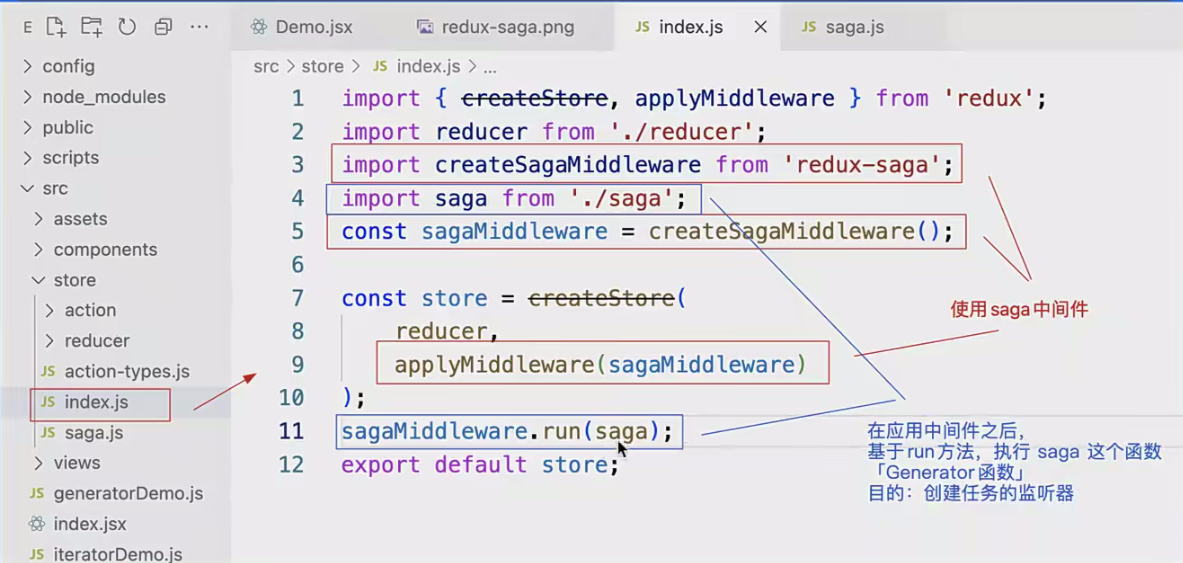Refresh the file explorer
Viewport: 1183px width, 563px height.
coord(127,27)
